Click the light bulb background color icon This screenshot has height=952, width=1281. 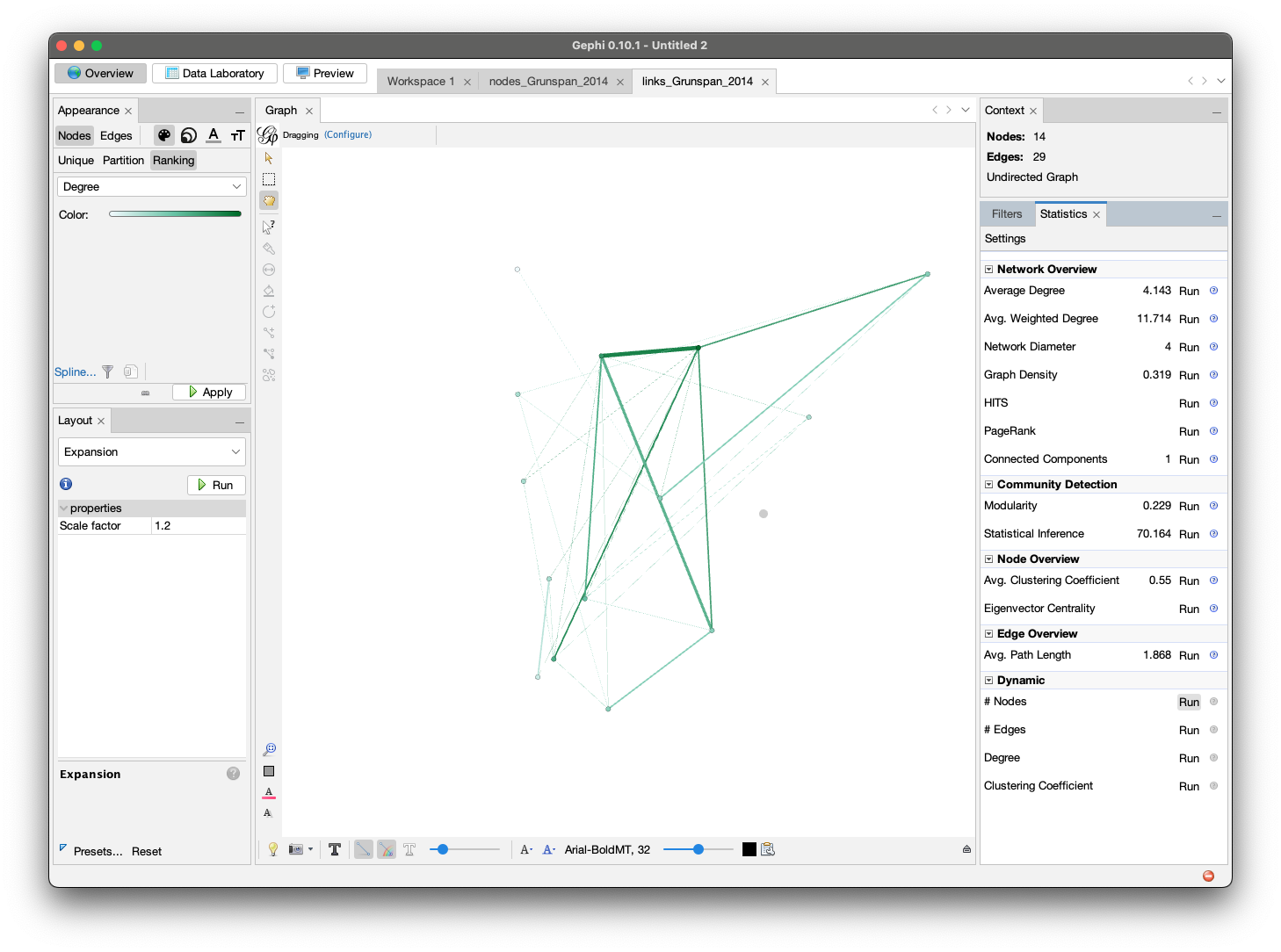(x=273, y=849)
